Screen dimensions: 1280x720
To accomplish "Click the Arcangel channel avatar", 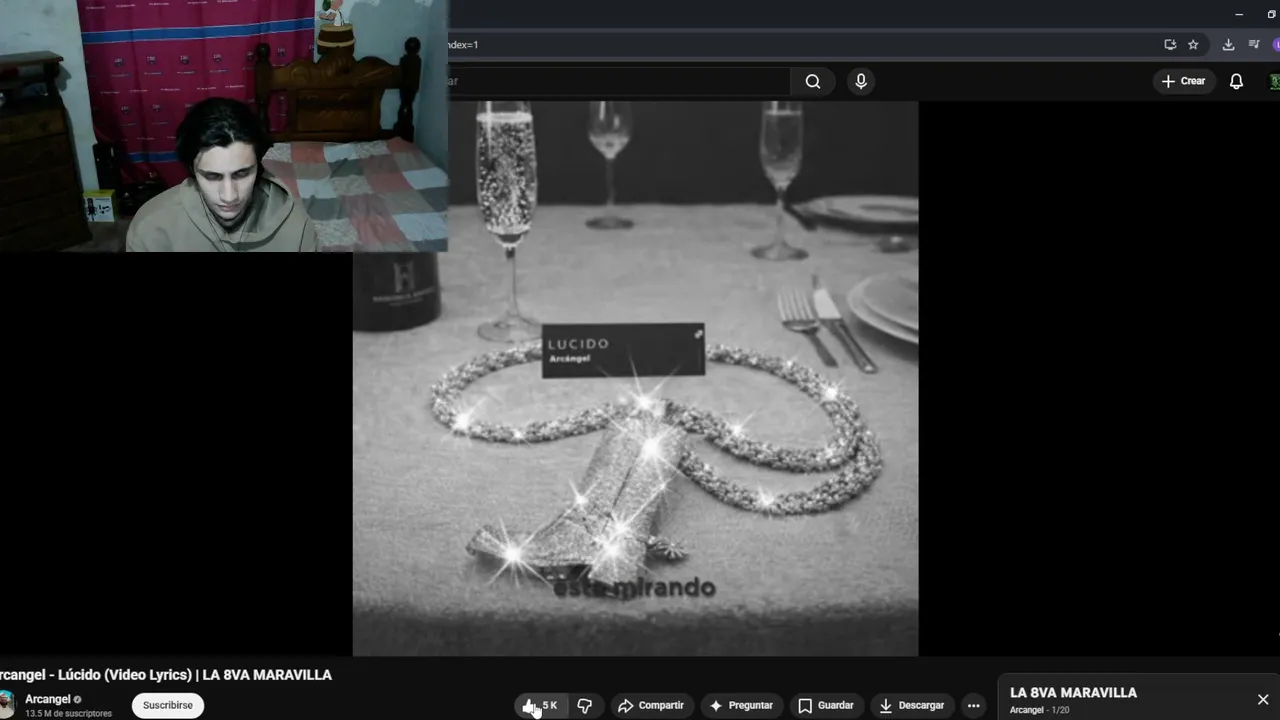I will [x=7, y=704].
